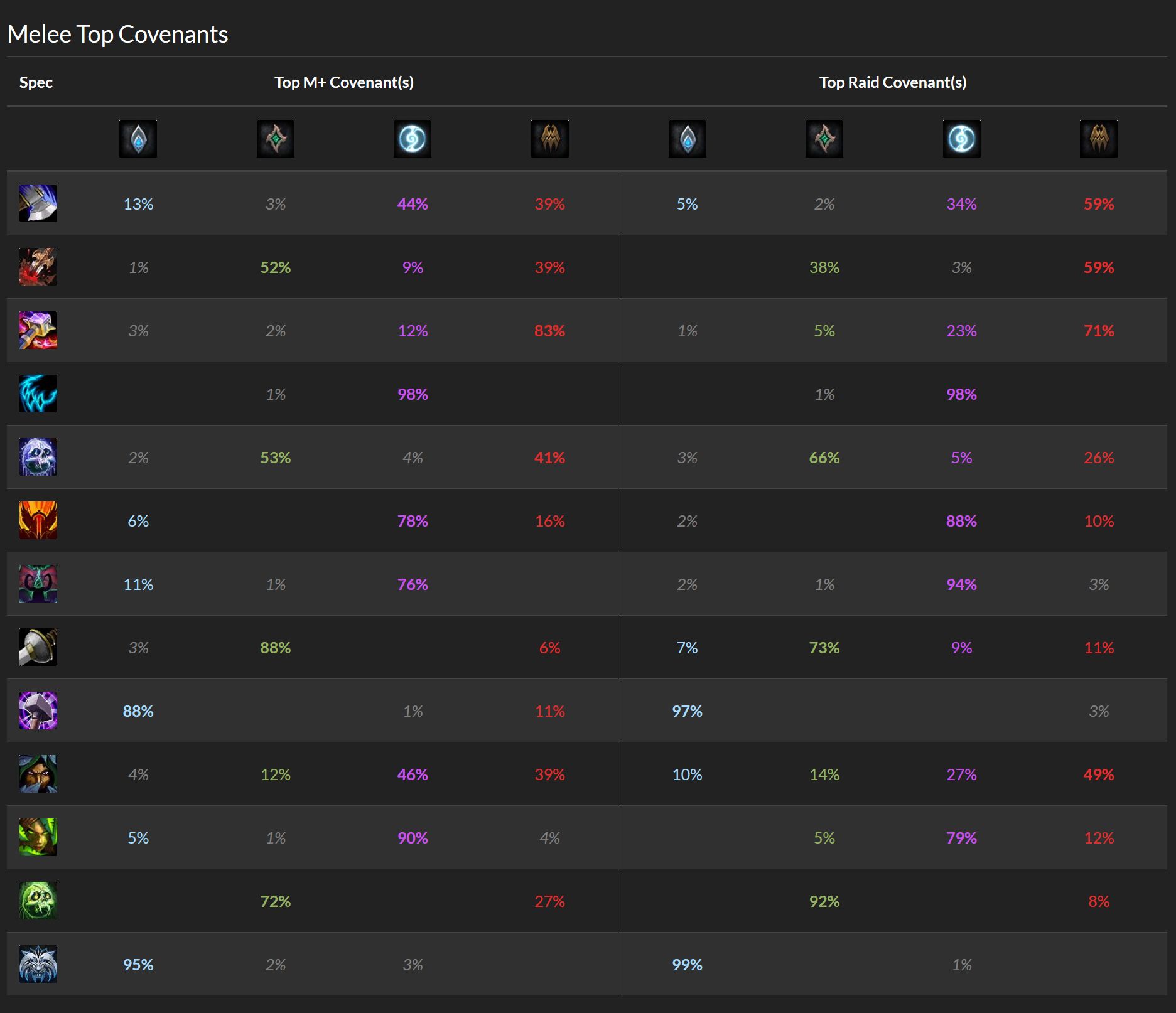Screen dimensions: 1176x1013
Task: Click the Melee Top Covenants heading
Action: pos(117,35)
